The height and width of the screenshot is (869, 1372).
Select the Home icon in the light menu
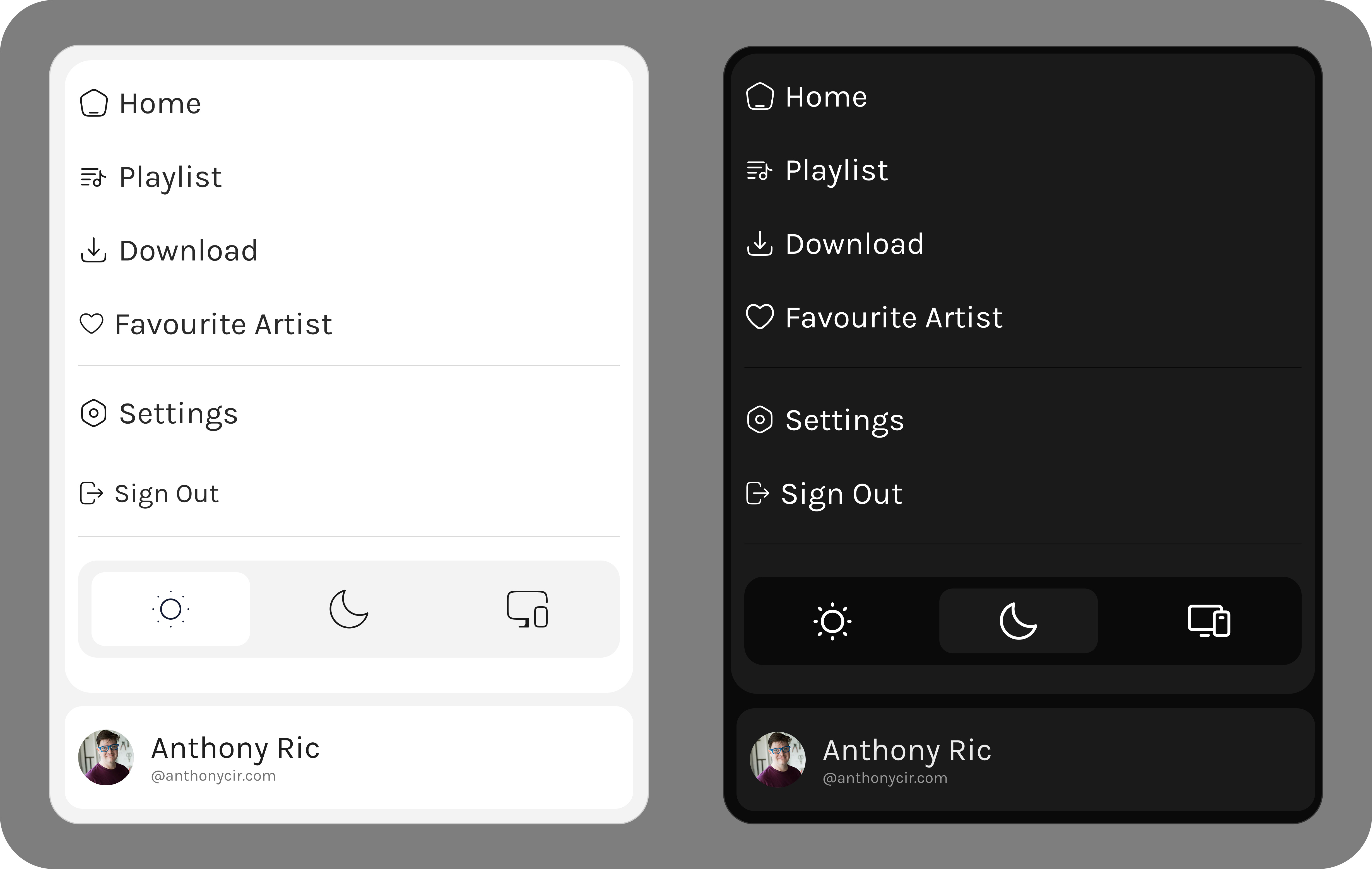tap(95, 103)
